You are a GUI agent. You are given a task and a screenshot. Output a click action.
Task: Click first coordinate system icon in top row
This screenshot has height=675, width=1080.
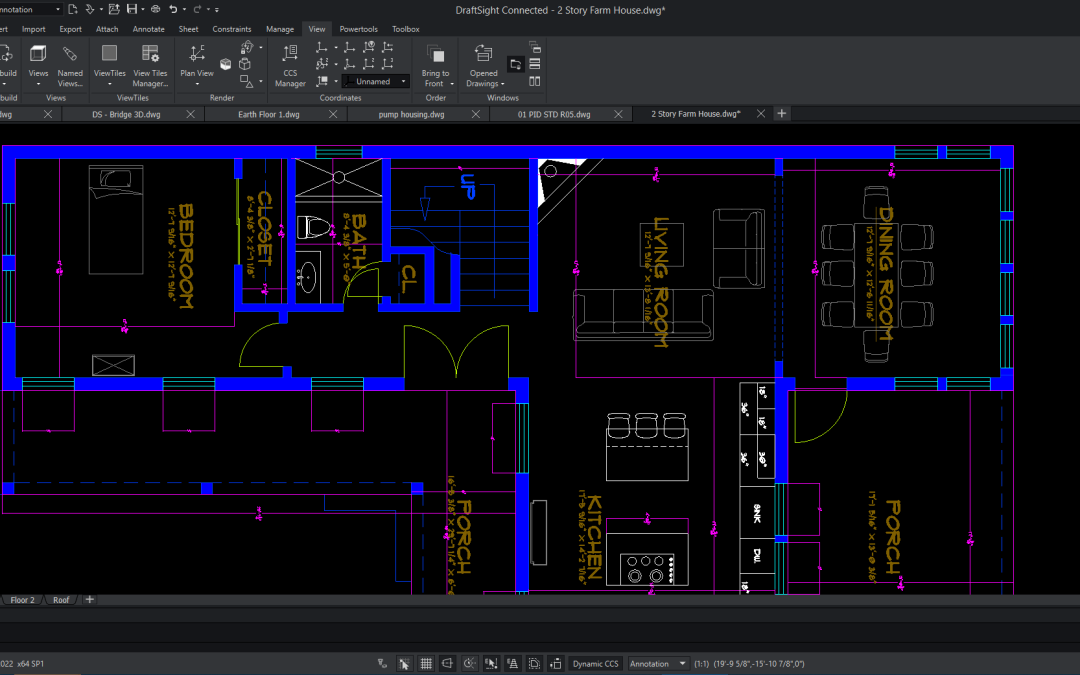pyautogui.click(x=322, y=47)
